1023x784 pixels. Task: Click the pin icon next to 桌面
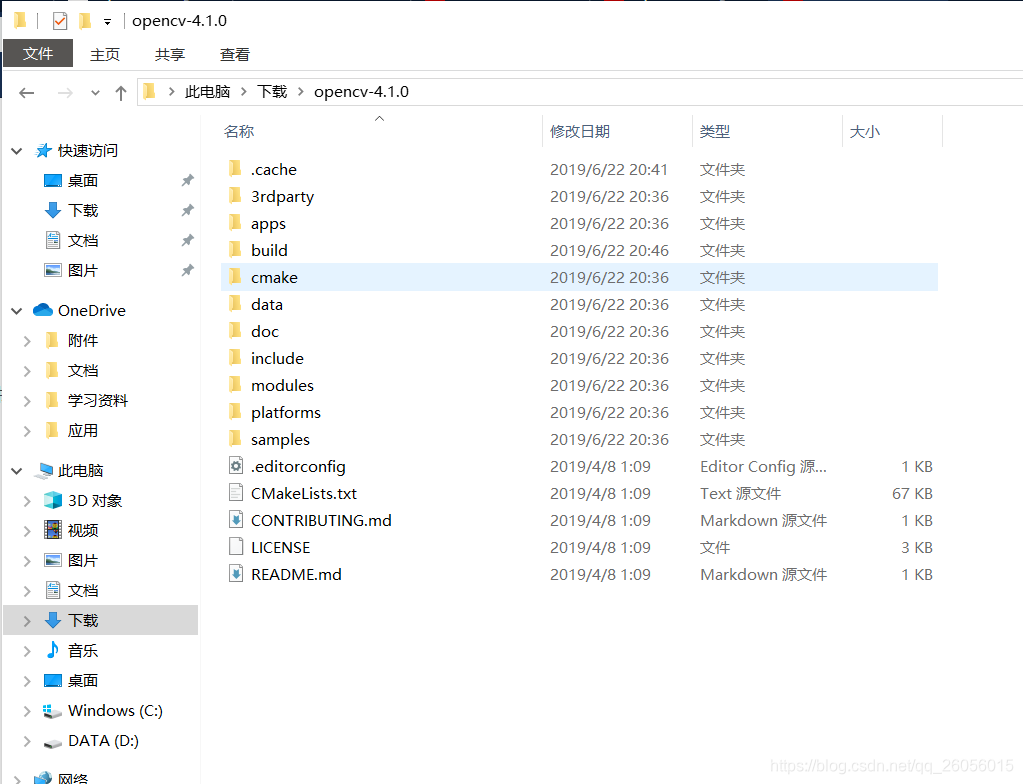[x=187, y=181]
